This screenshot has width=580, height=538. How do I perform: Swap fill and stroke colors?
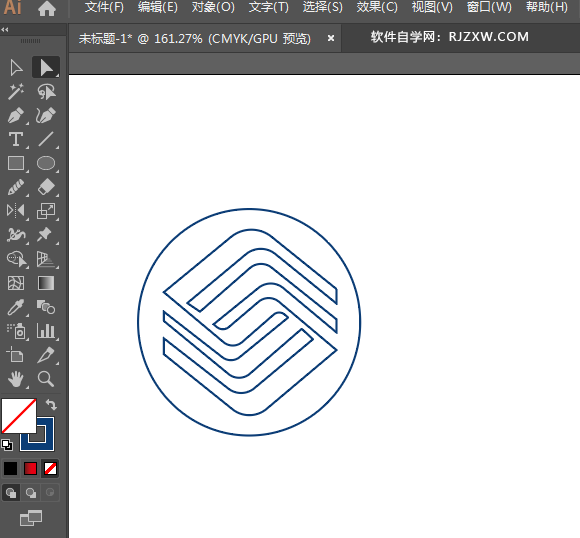[51, 404]
